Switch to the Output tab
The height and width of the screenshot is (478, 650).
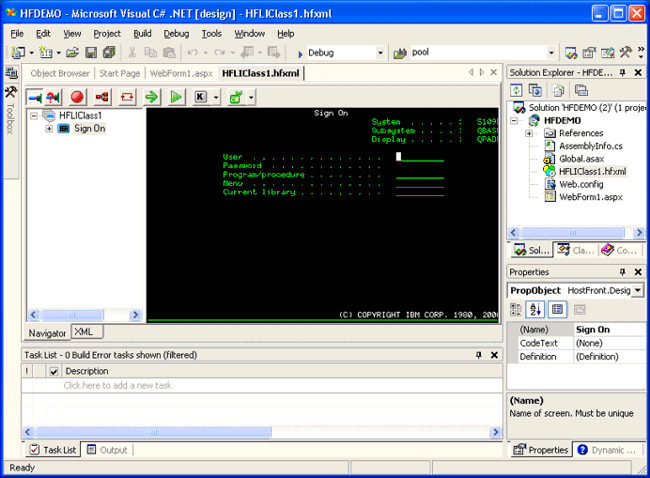click(x=107, y=450)
